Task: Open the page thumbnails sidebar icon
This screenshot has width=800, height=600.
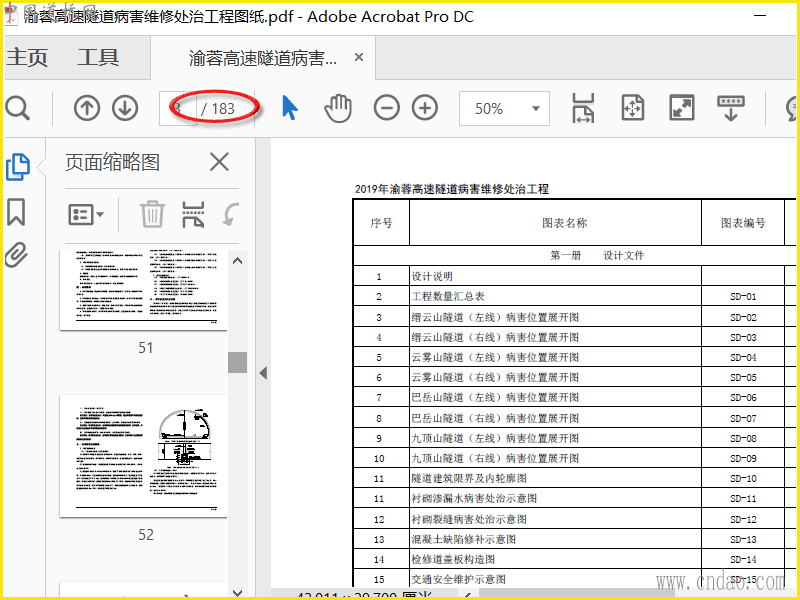Action: click(18, 167)
